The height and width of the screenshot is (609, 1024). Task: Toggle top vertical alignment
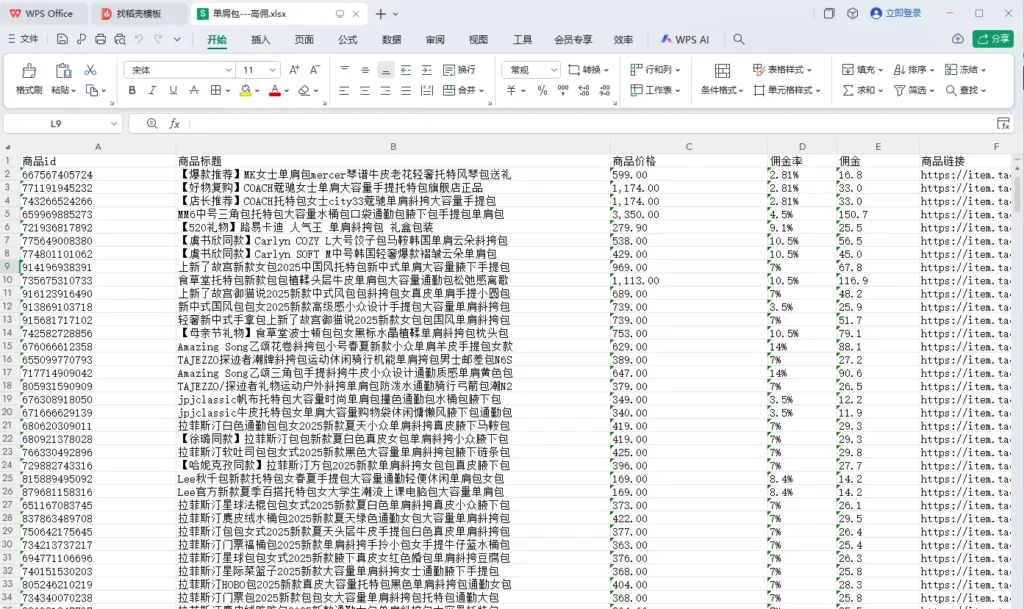[x=344, y=70]
